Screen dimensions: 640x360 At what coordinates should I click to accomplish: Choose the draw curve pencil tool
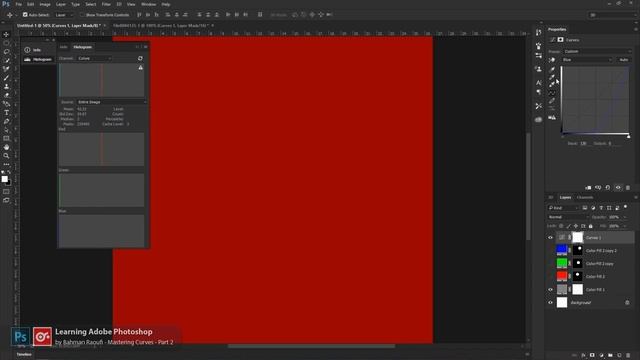pos(552,100)
